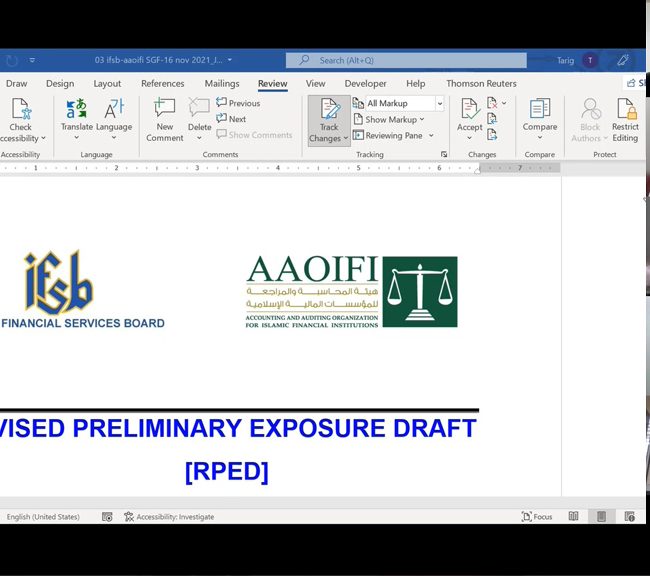Click the Delete comment icon
Screen dimensions: 650x576
point(199,108)
